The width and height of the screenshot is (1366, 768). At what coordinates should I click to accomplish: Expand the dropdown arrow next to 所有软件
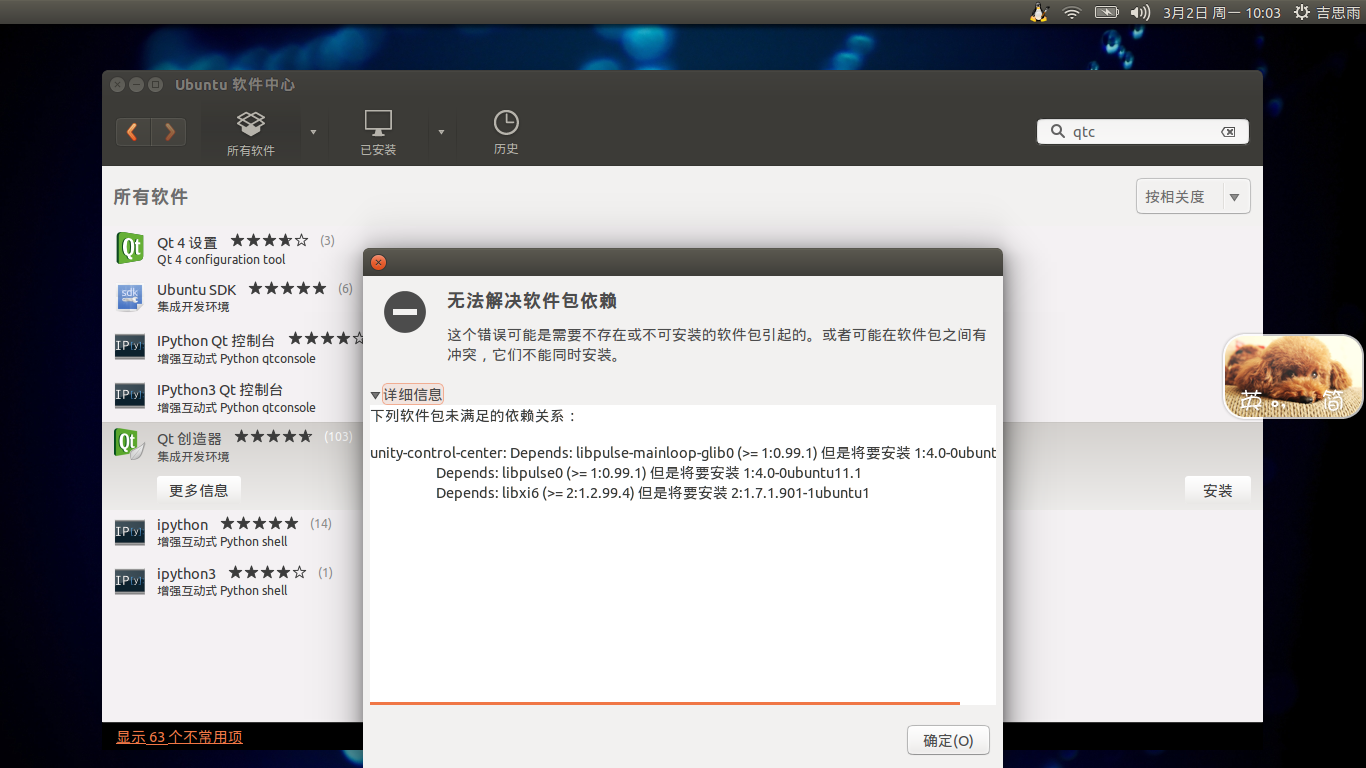(313, 132)
